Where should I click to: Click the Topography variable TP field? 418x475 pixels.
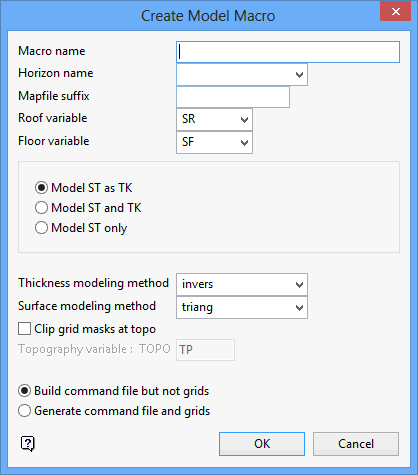(205, 350)
